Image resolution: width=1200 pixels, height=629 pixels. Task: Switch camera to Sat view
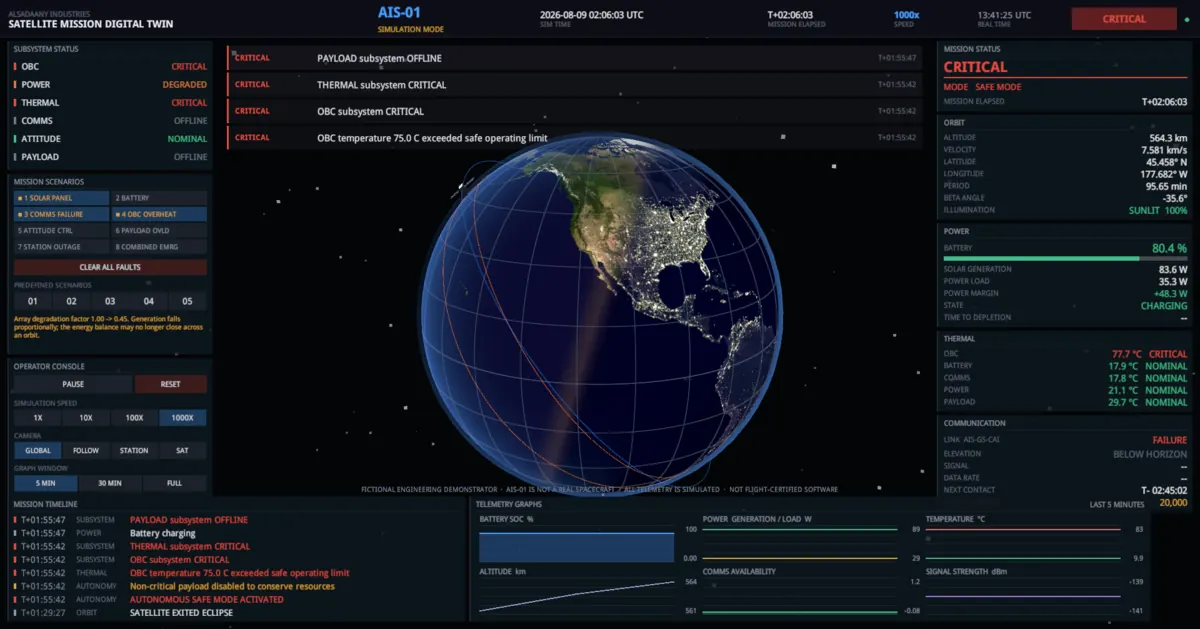click(x=183, y=451)
